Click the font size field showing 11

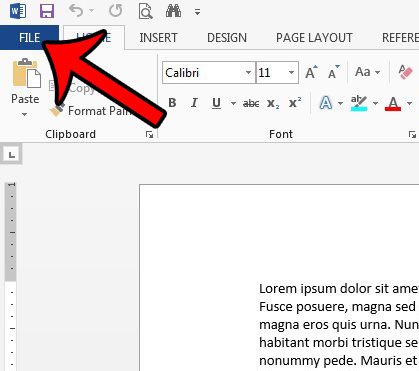pyautogui.click(x=271, y=72)
